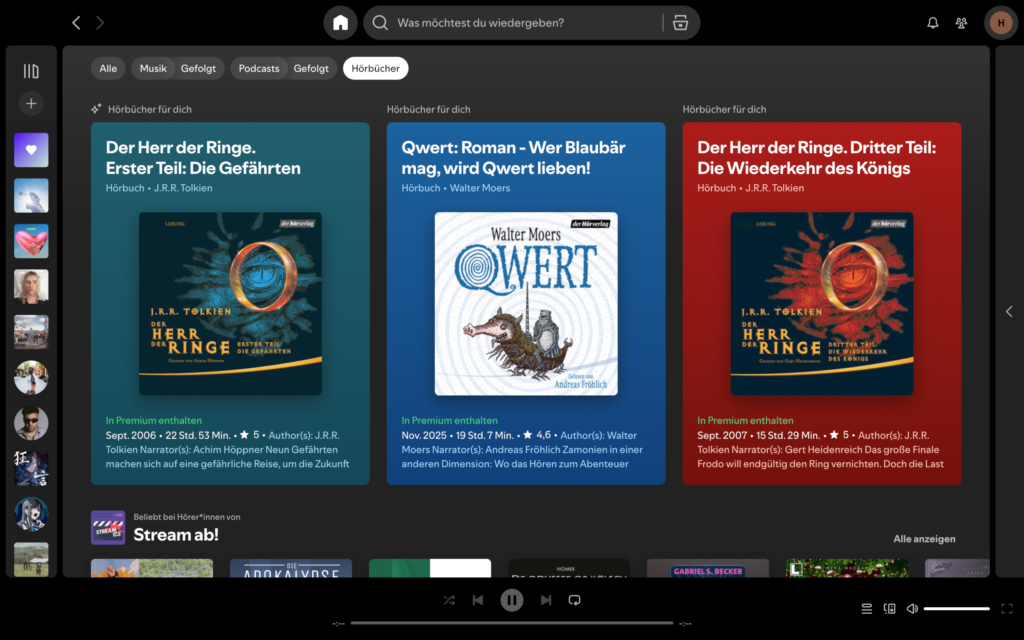Open the Qwert audiobook cover
1024x640 pixels.
(x=525, y=303)
